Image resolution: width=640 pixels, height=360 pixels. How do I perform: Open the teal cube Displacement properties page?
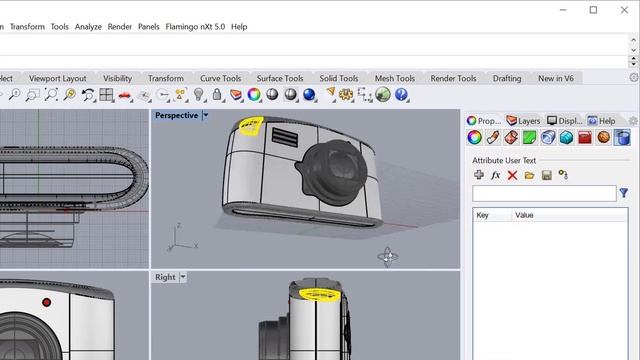[x=567, y=138]
